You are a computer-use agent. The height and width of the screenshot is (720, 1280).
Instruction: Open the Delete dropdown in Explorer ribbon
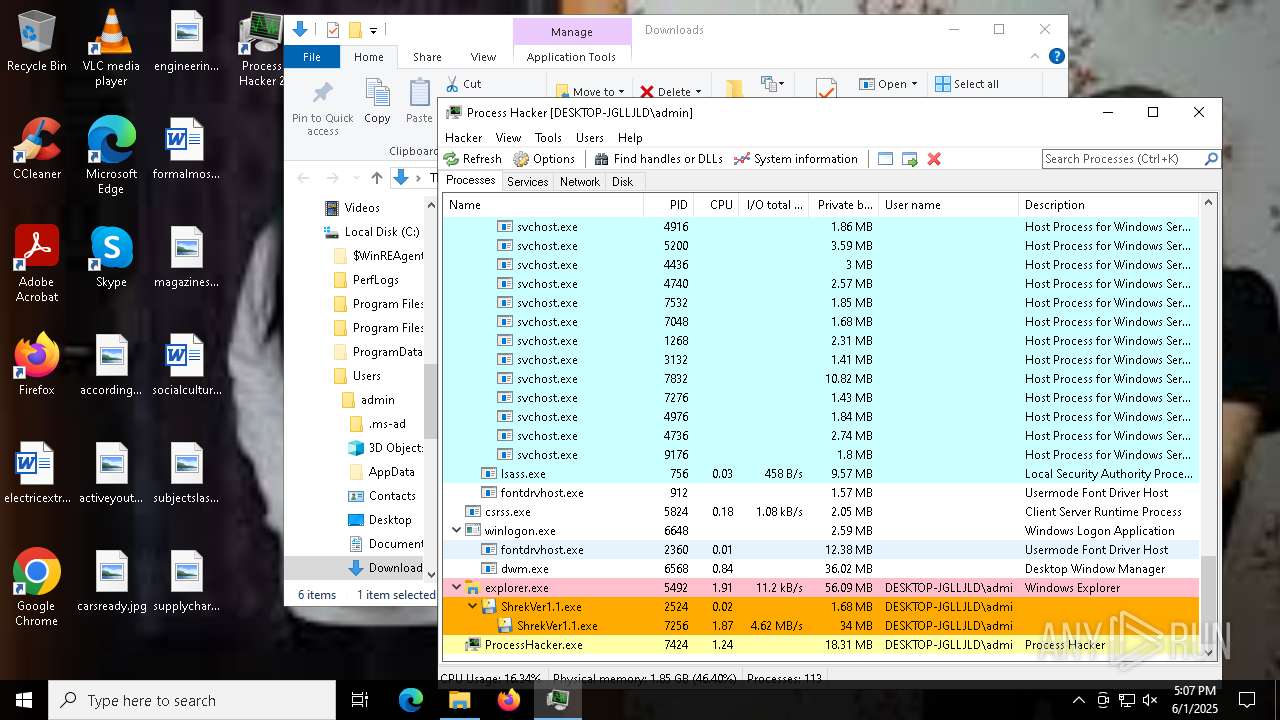tap(670, 91)
